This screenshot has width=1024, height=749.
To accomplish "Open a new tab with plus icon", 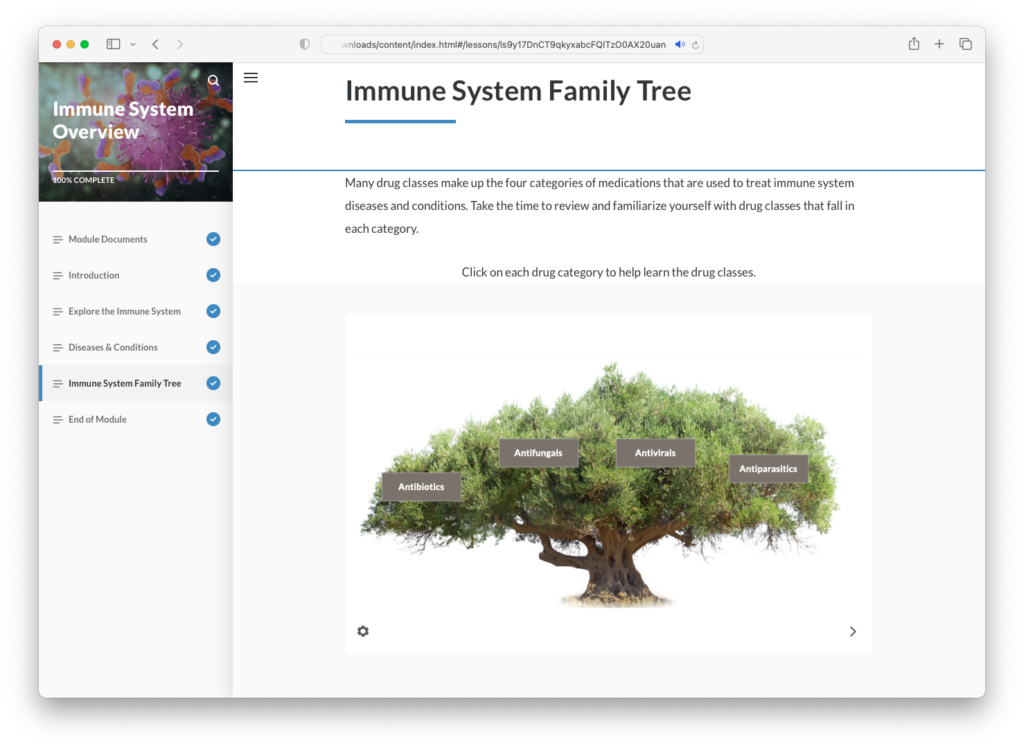I will (939, 44).
